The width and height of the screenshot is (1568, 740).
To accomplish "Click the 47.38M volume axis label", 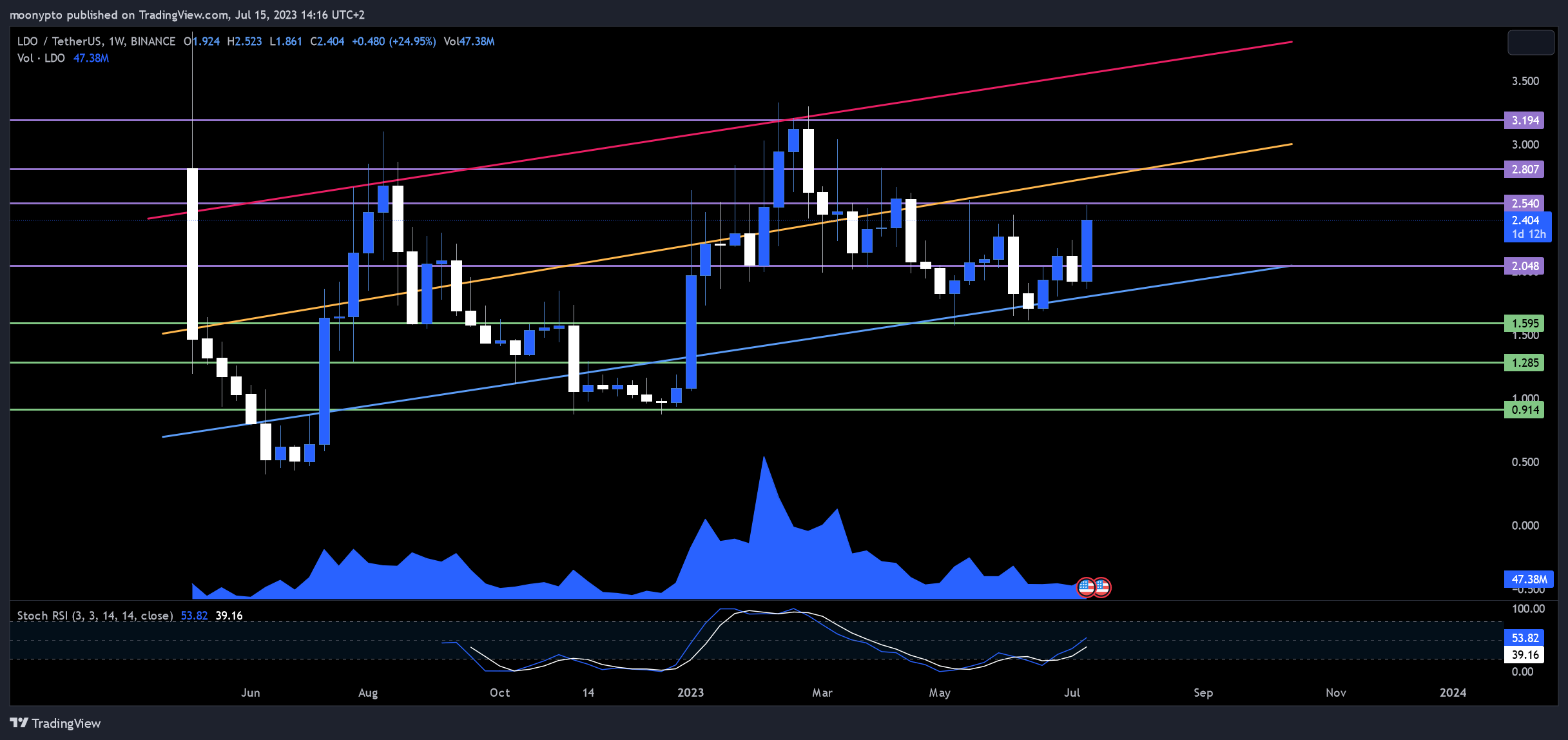I will [1529, 579].
